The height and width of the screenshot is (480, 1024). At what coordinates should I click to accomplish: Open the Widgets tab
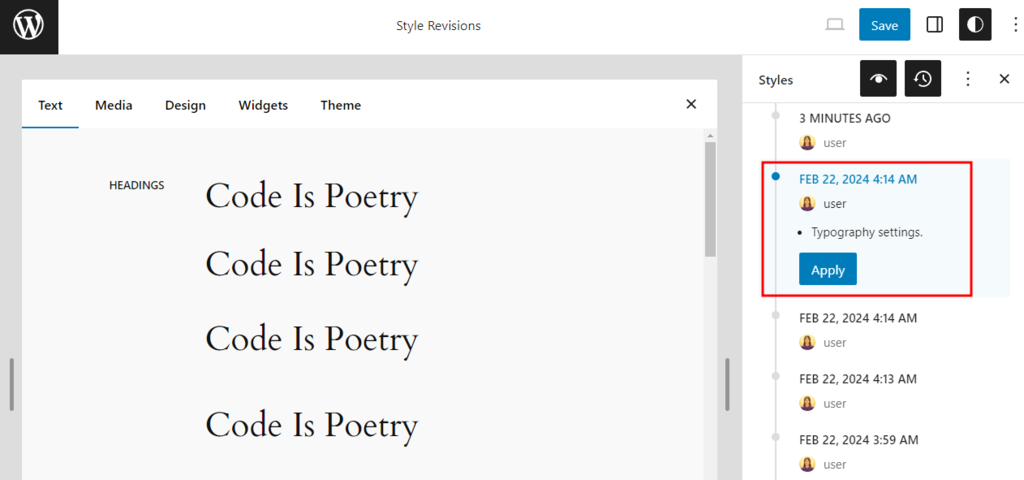(x=263, y=105)
